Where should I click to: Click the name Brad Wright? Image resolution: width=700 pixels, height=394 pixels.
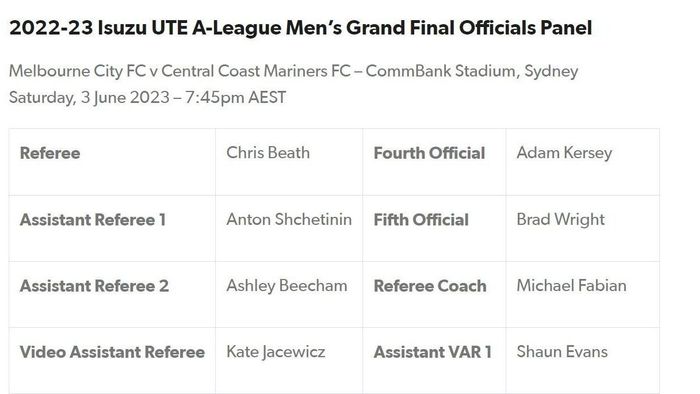(561, 220)
